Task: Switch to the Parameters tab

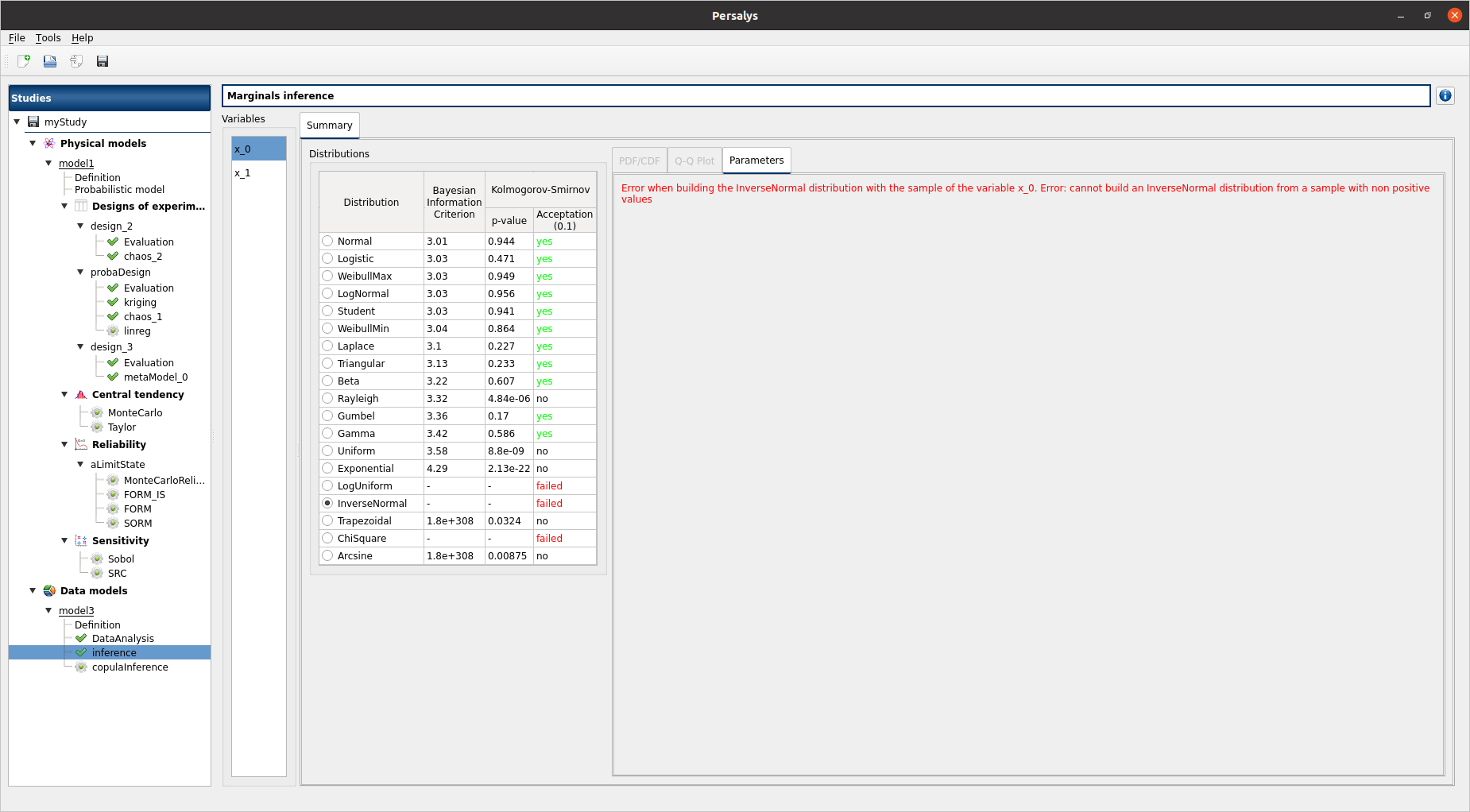Action: pyautogui.click(x=756, y=160)
